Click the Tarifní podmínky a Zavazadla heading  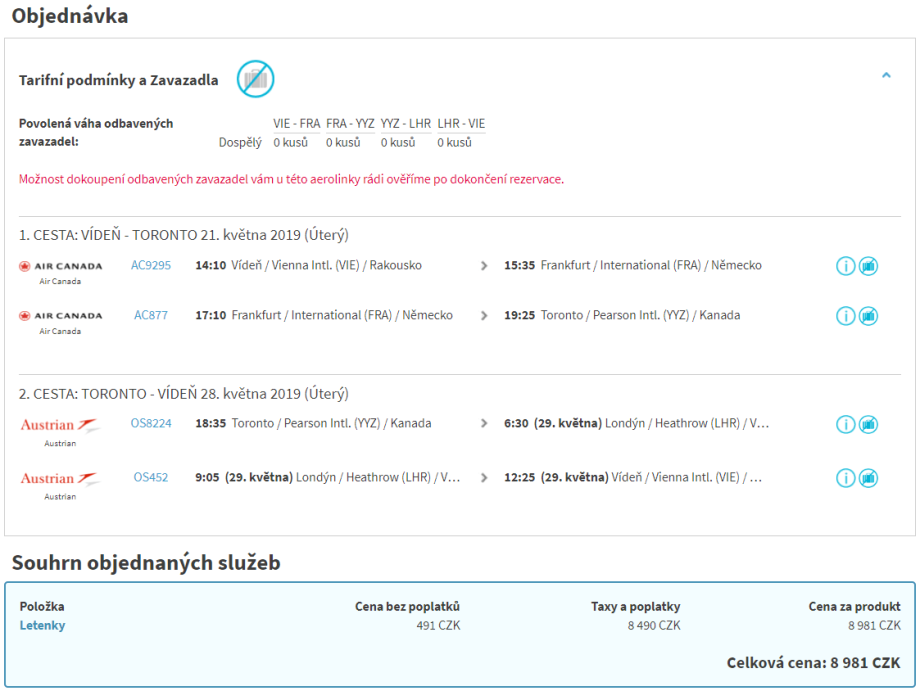(118, 80)
